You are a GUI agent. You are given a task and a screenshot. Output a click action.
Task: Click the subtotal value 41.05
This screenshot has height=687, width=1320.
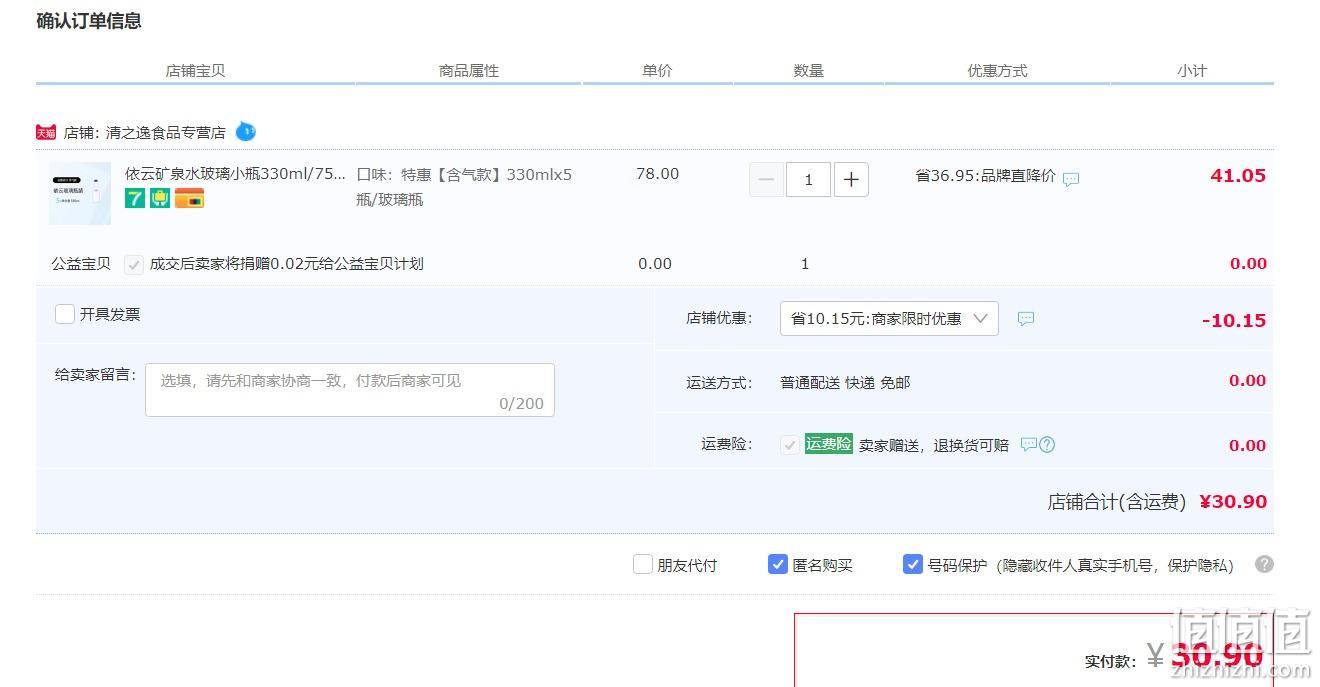1238,176
